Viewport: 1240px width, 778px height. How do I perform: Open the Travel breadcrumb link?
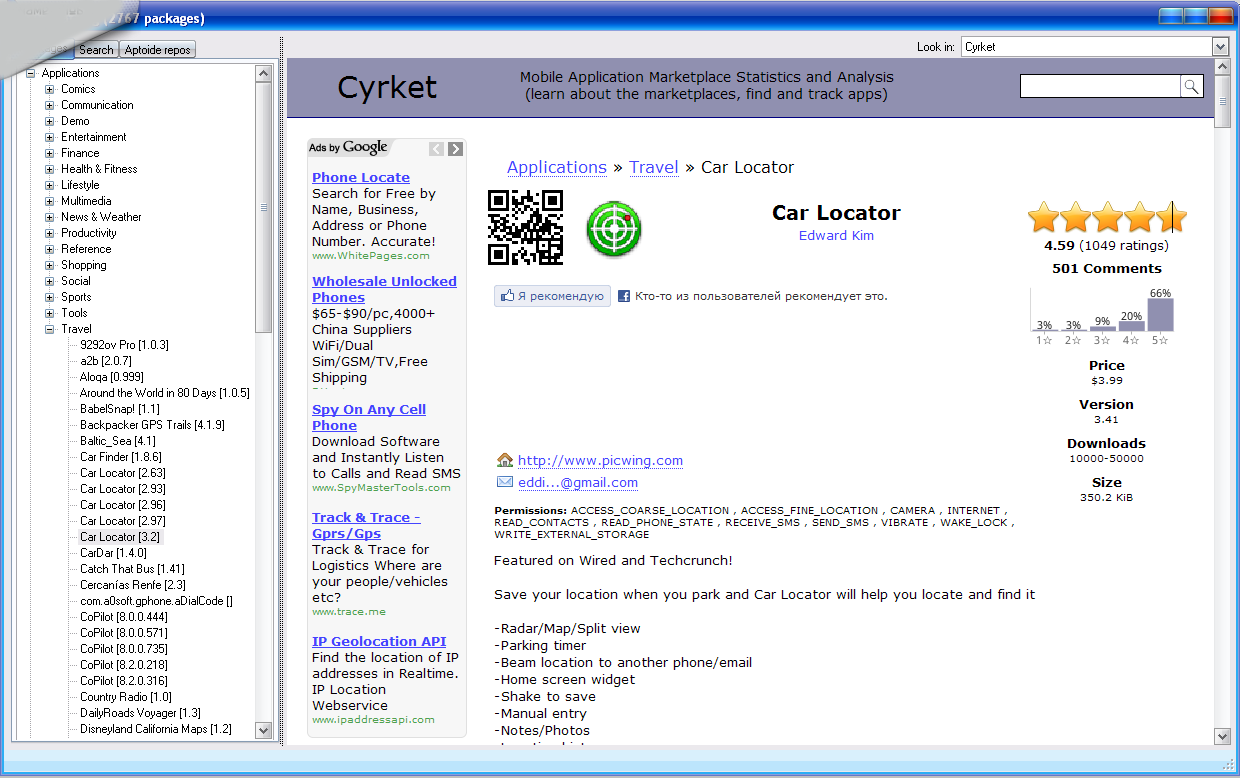(654, 167)
